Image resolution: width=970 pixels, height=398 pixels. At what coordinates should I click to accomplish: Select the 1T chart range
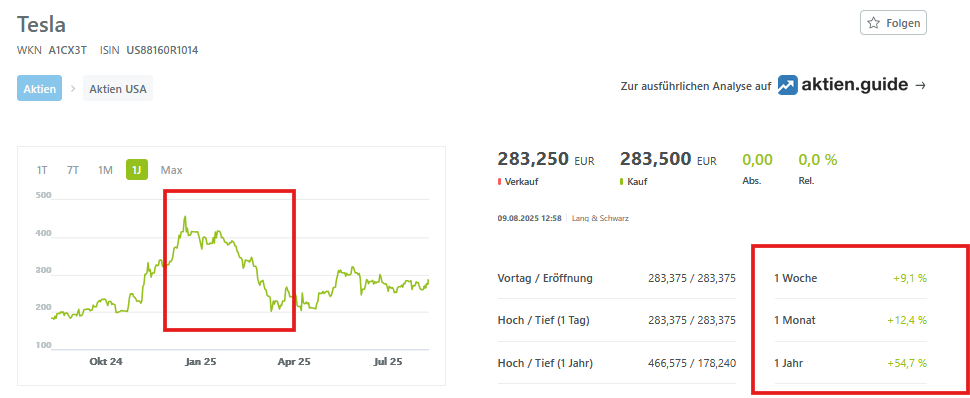42,170
